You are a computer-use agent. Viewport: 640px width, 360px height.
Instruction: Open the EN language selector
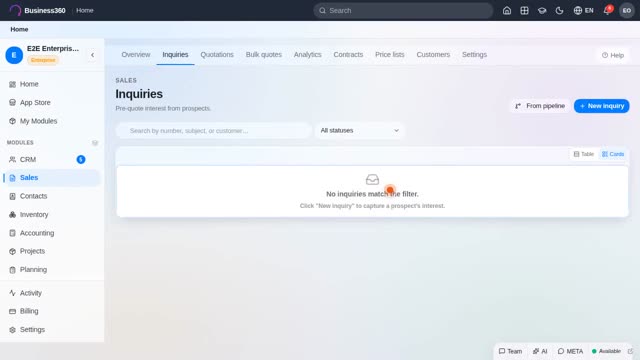click(583, 11)
